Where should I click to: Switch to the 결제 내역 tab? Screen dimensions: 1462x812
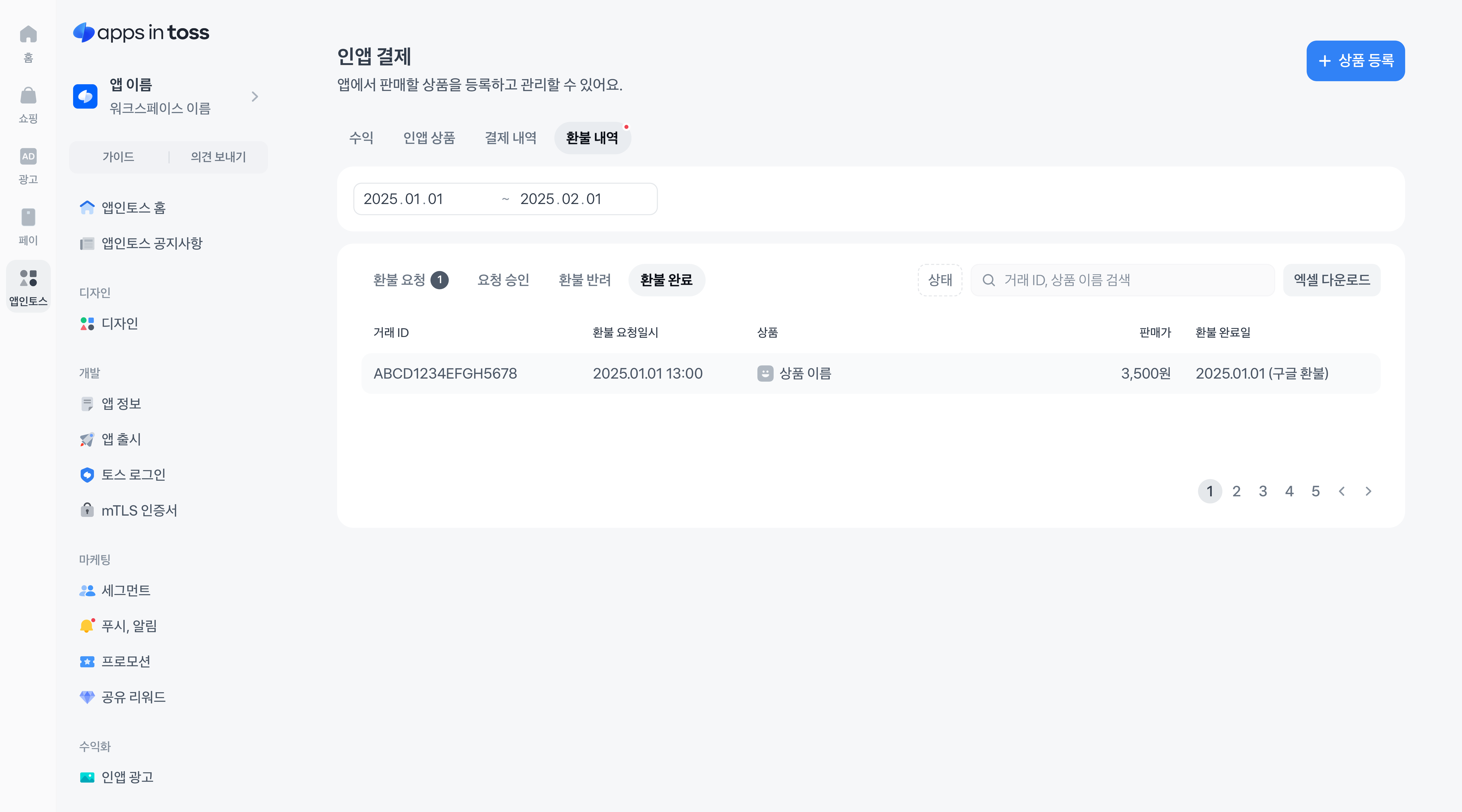510,138
